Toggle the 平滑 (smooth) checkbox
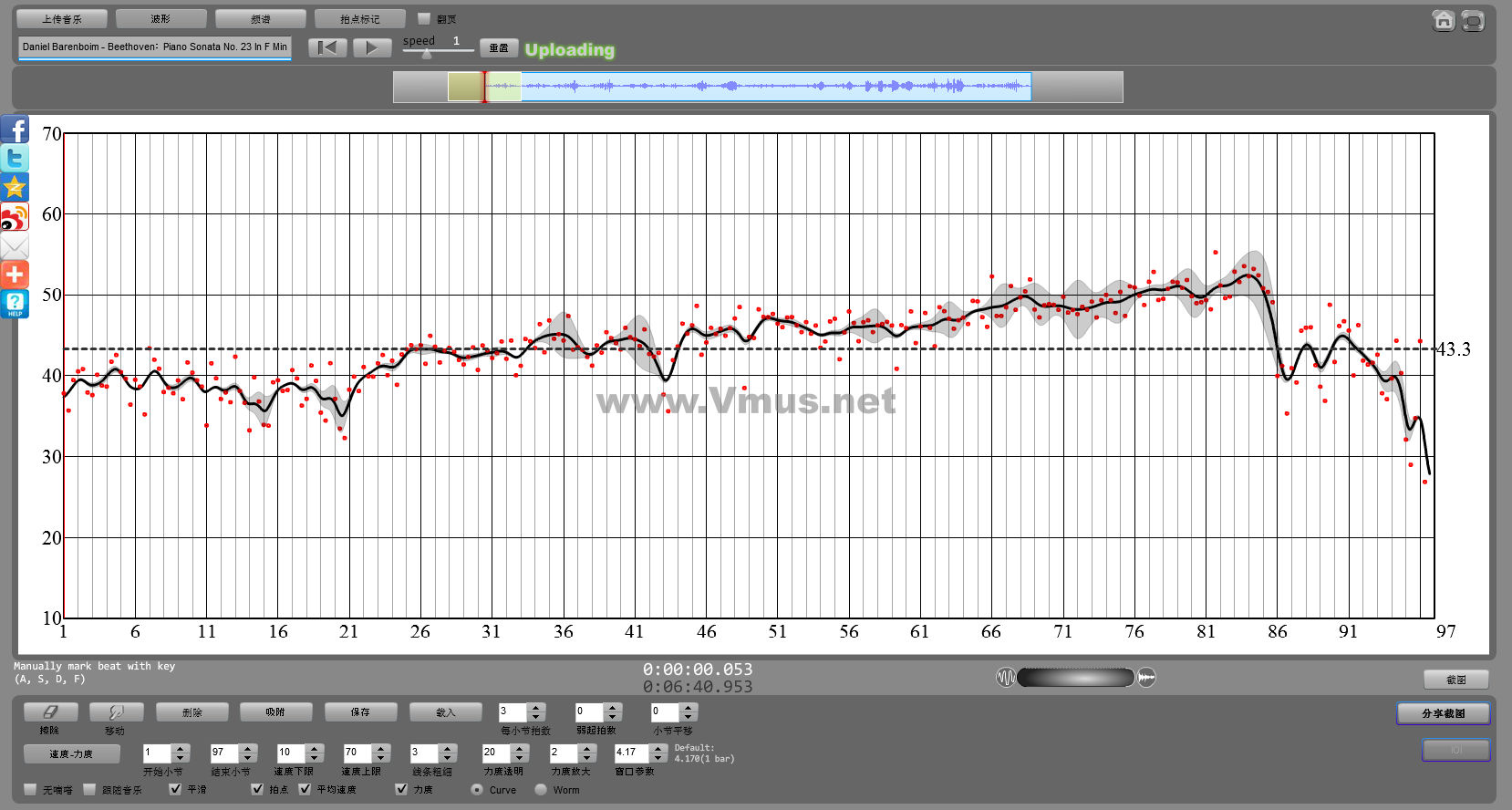 click(x=176, y=789)
